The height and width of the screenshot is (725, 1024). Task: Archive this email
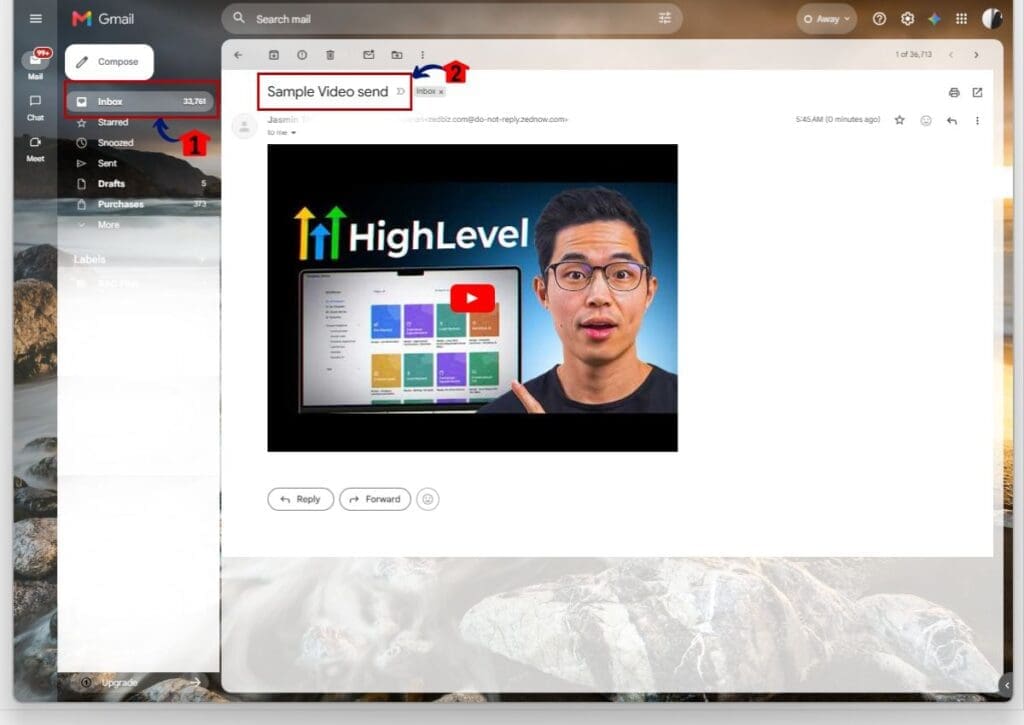[274, 55]
